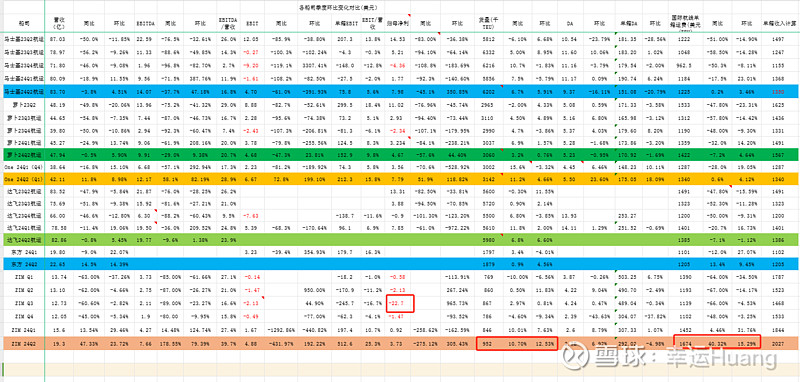The height and width of the screenshot is (382, 800).
Task: Select red -9.20 EBIT cell
Action: click(252, 65)
